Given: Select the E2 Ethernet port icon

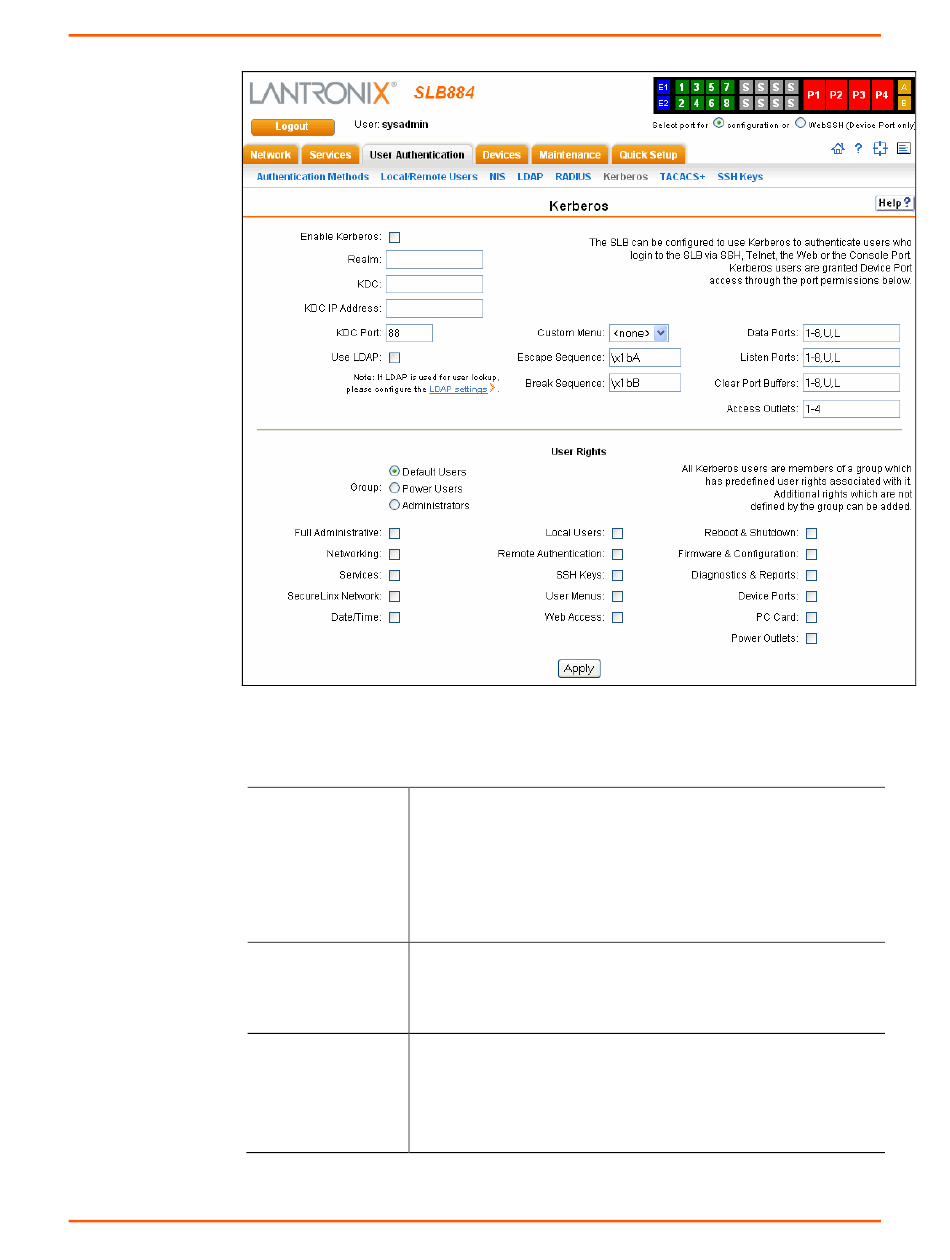Looking at the screenshot, I should 662,103.
